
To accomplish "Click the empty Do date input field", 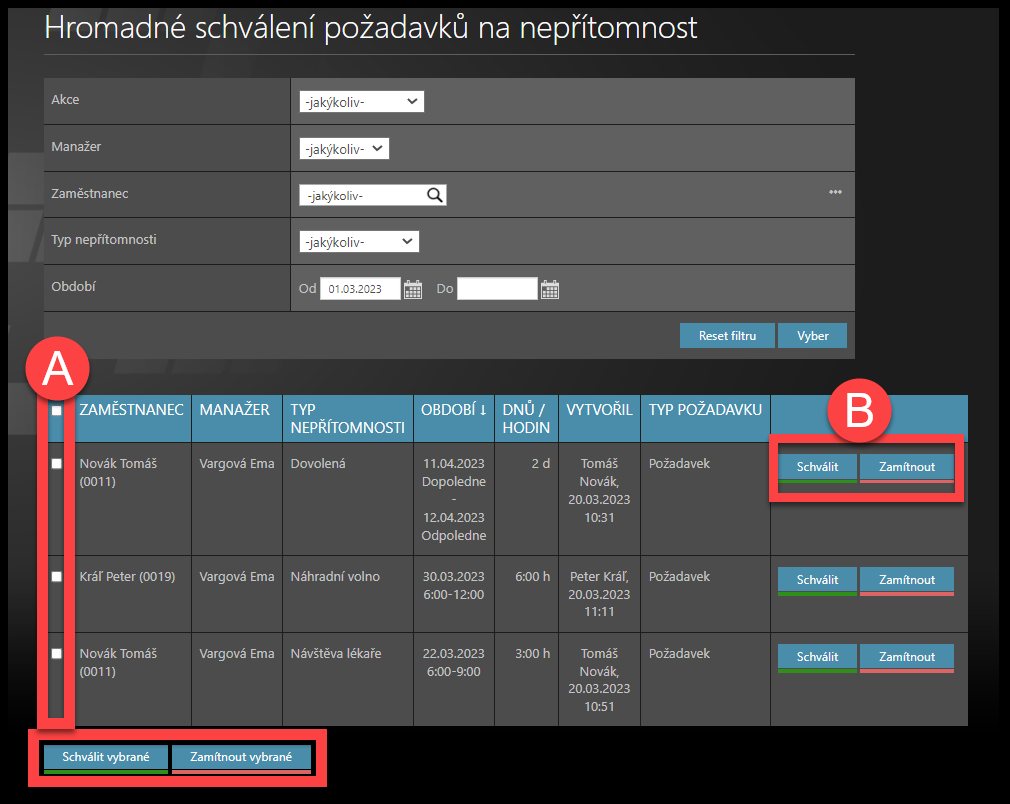I will [x=497, y=289].
